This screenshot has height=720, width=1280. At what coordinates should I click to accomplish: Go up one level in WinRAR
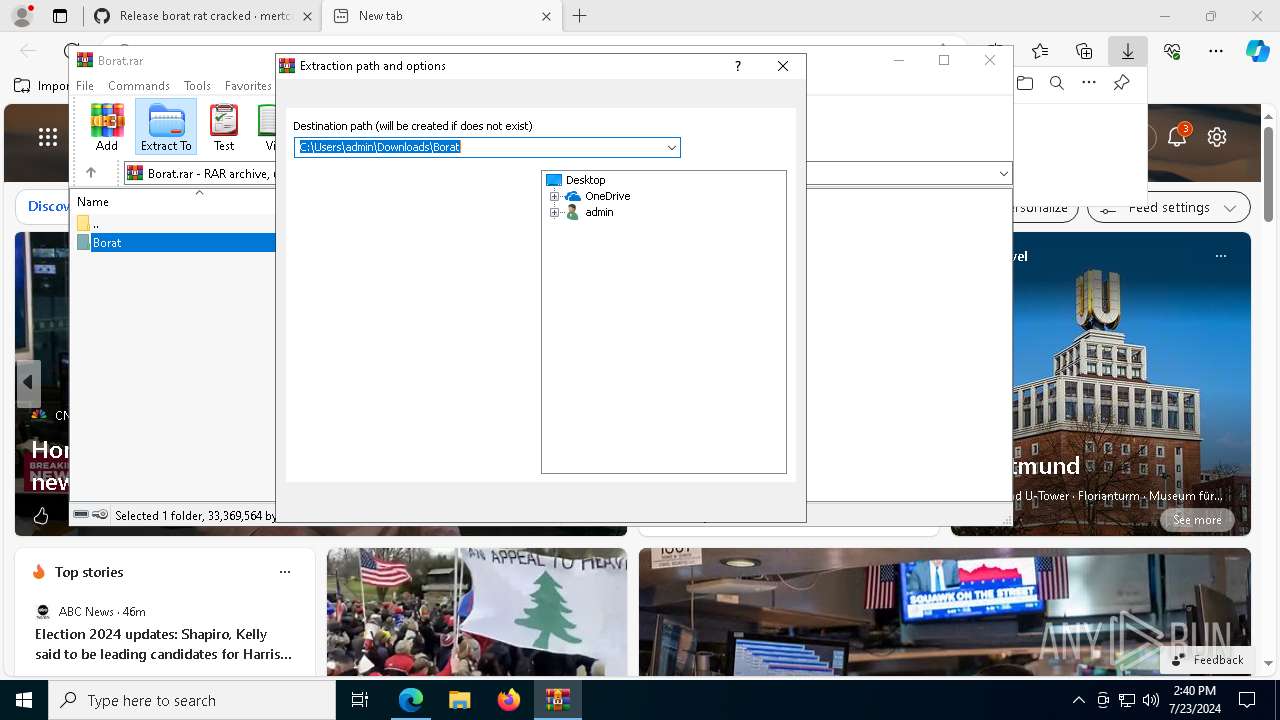[91, 173]
